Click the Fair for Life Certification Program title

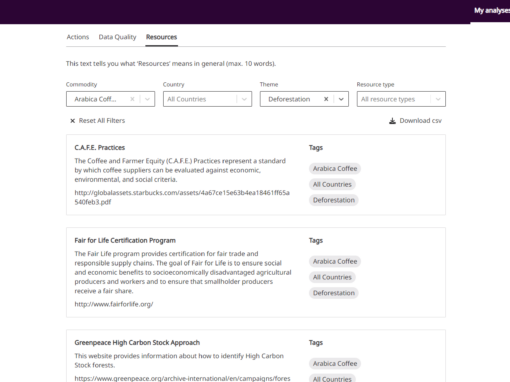125,240
